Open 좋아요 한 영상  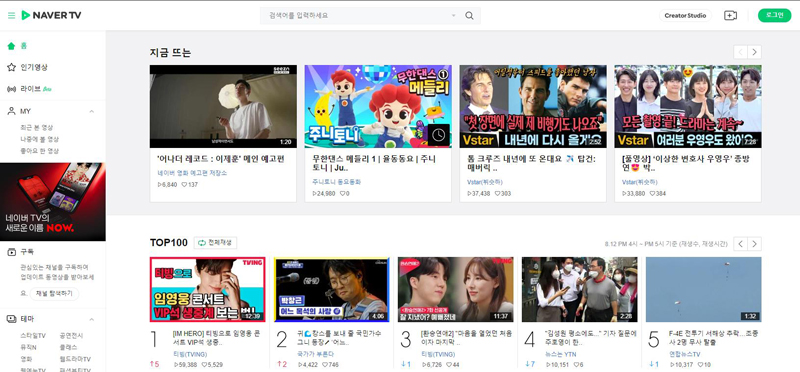click(39, 151)
